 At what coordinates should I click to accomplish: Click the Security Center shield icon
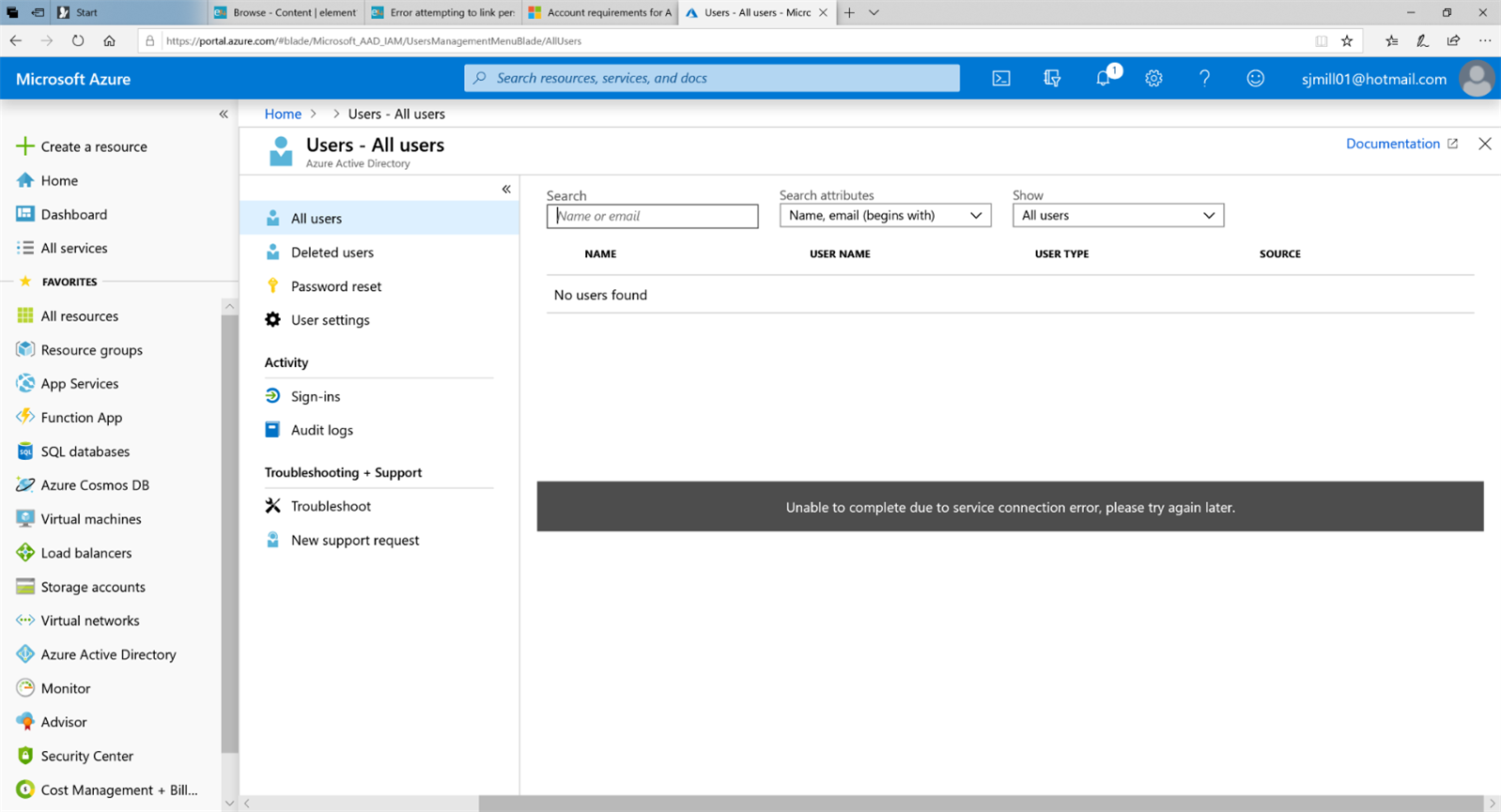click(25, 756)
